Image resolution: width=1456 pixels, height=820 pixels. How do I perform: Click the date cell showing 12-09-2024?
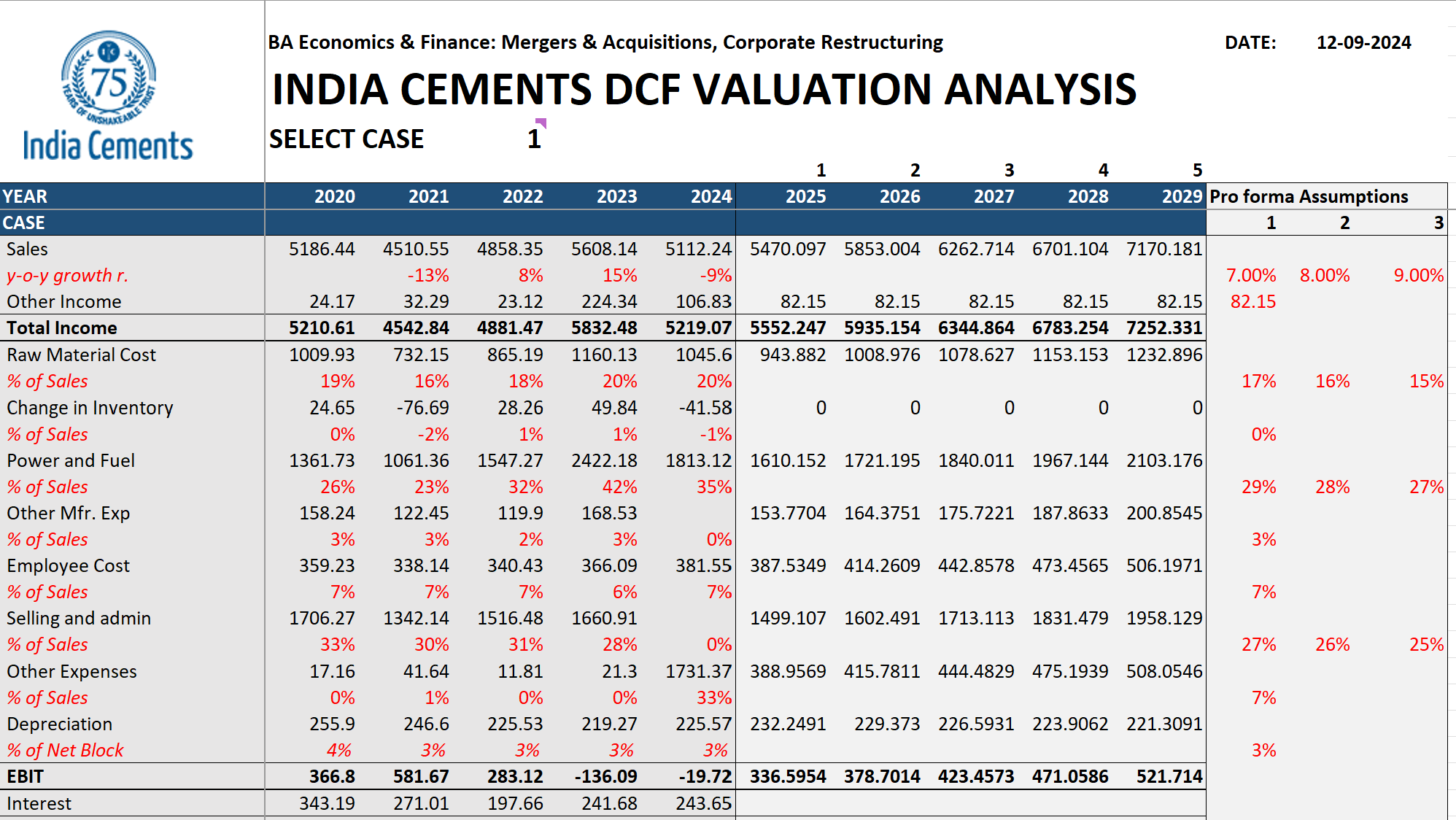click(x=1363, y=43)
